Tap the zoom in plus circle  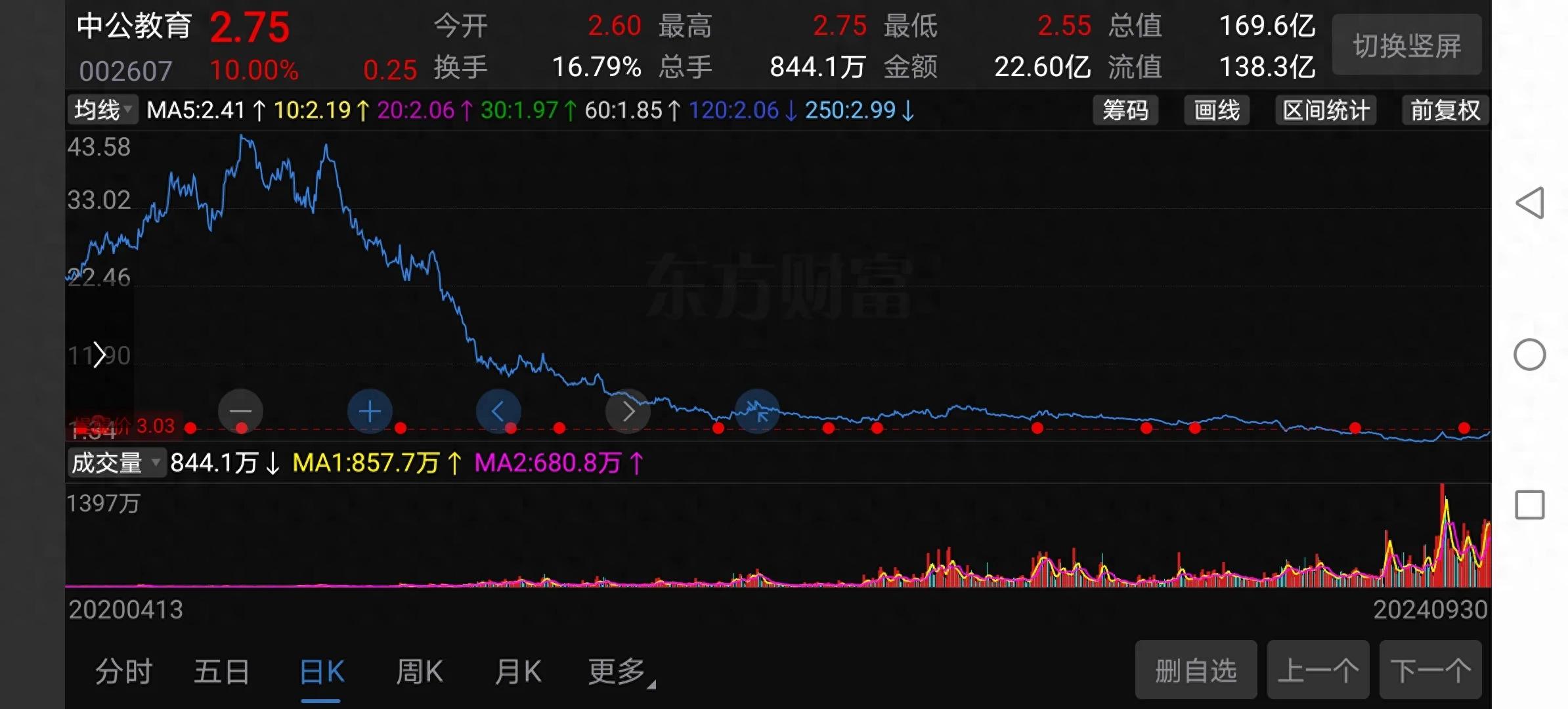pos(370,412)
